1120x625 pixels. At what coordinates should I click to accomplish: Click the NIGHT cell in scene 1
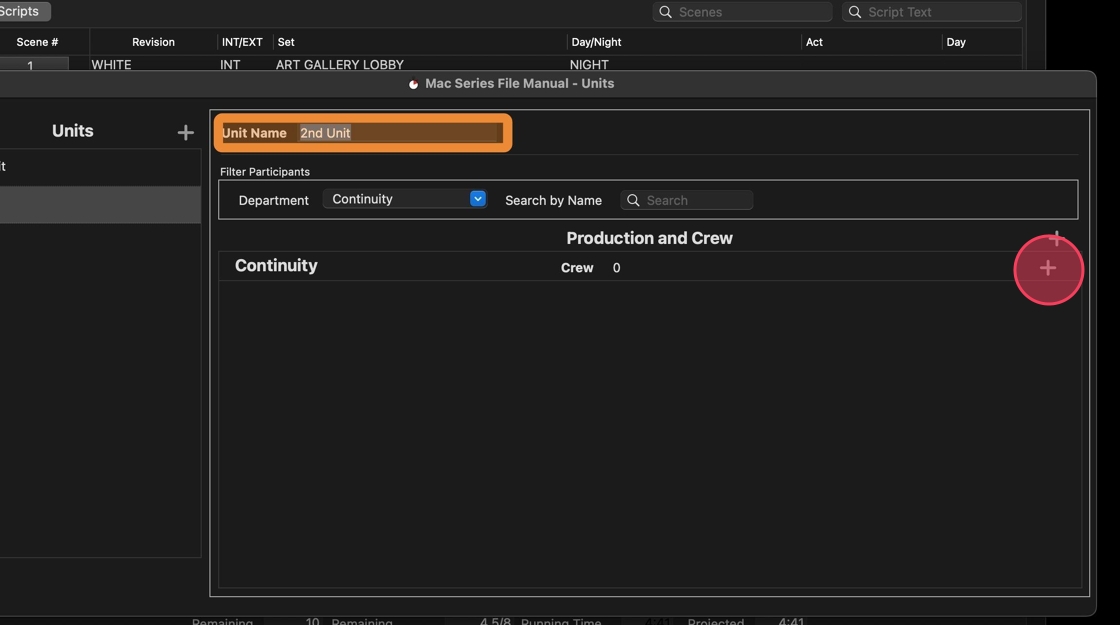tap(589, 64)
